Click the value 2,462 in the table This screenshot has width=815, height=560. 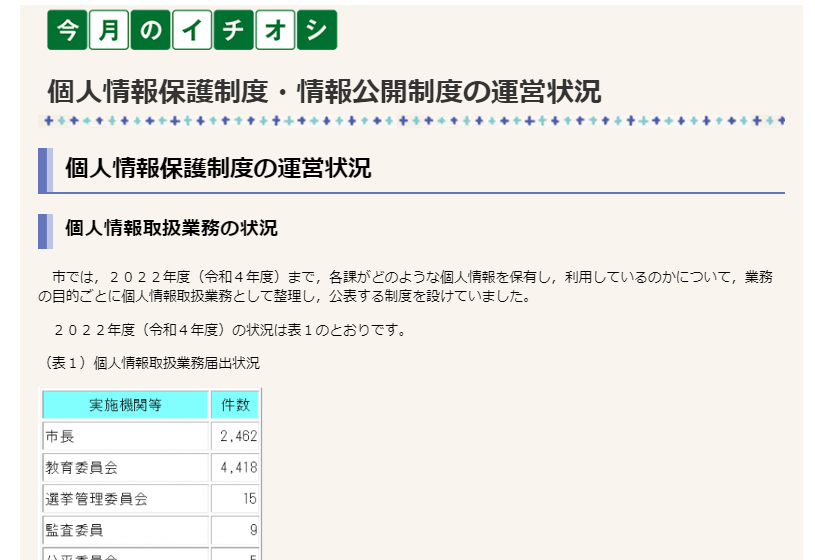point(239,436)
